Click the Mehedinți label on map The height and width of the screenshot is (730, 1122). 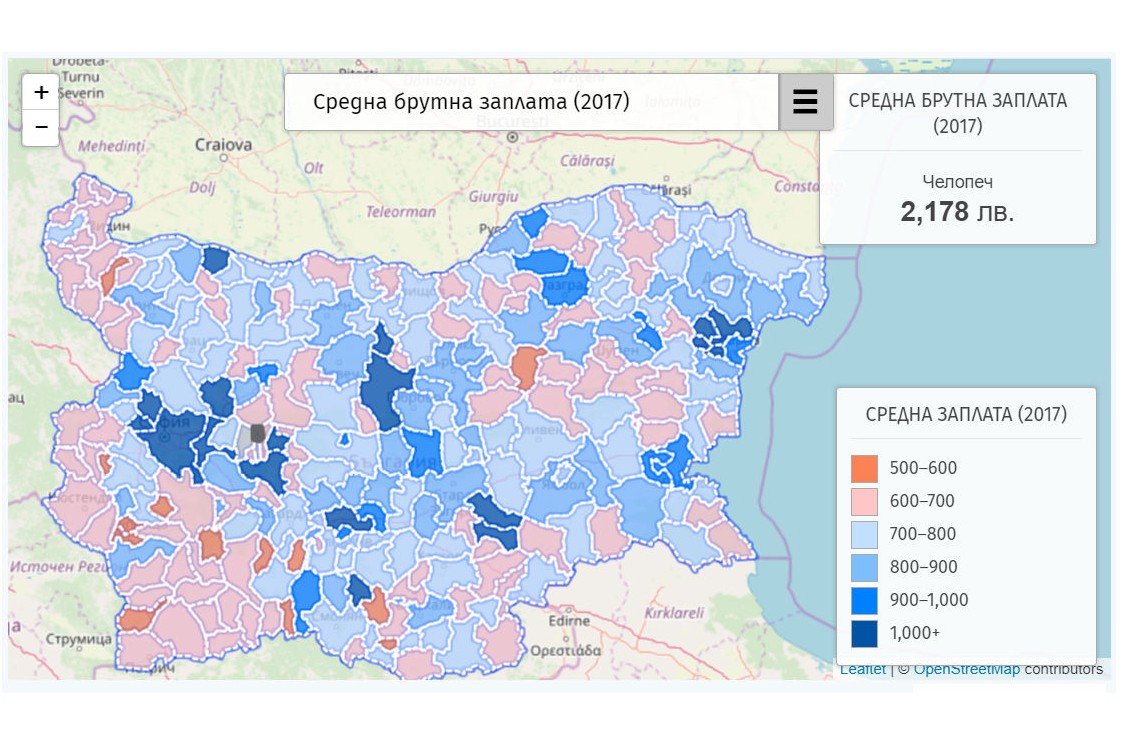click(111, 146)
